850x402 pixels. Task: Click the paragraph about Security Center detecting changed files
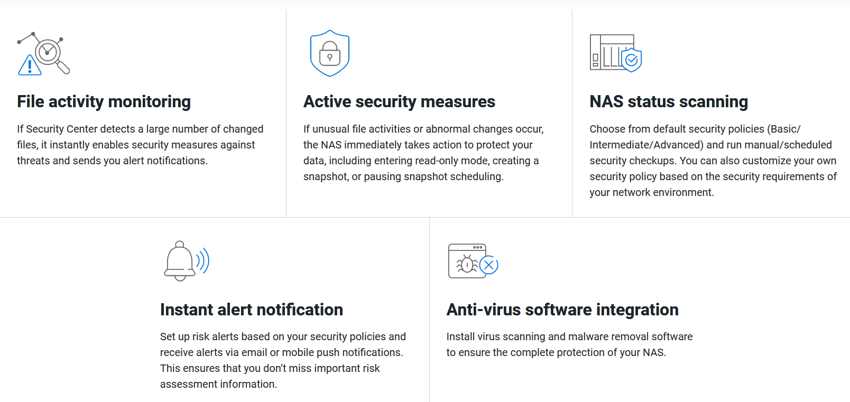pos(140,145)
